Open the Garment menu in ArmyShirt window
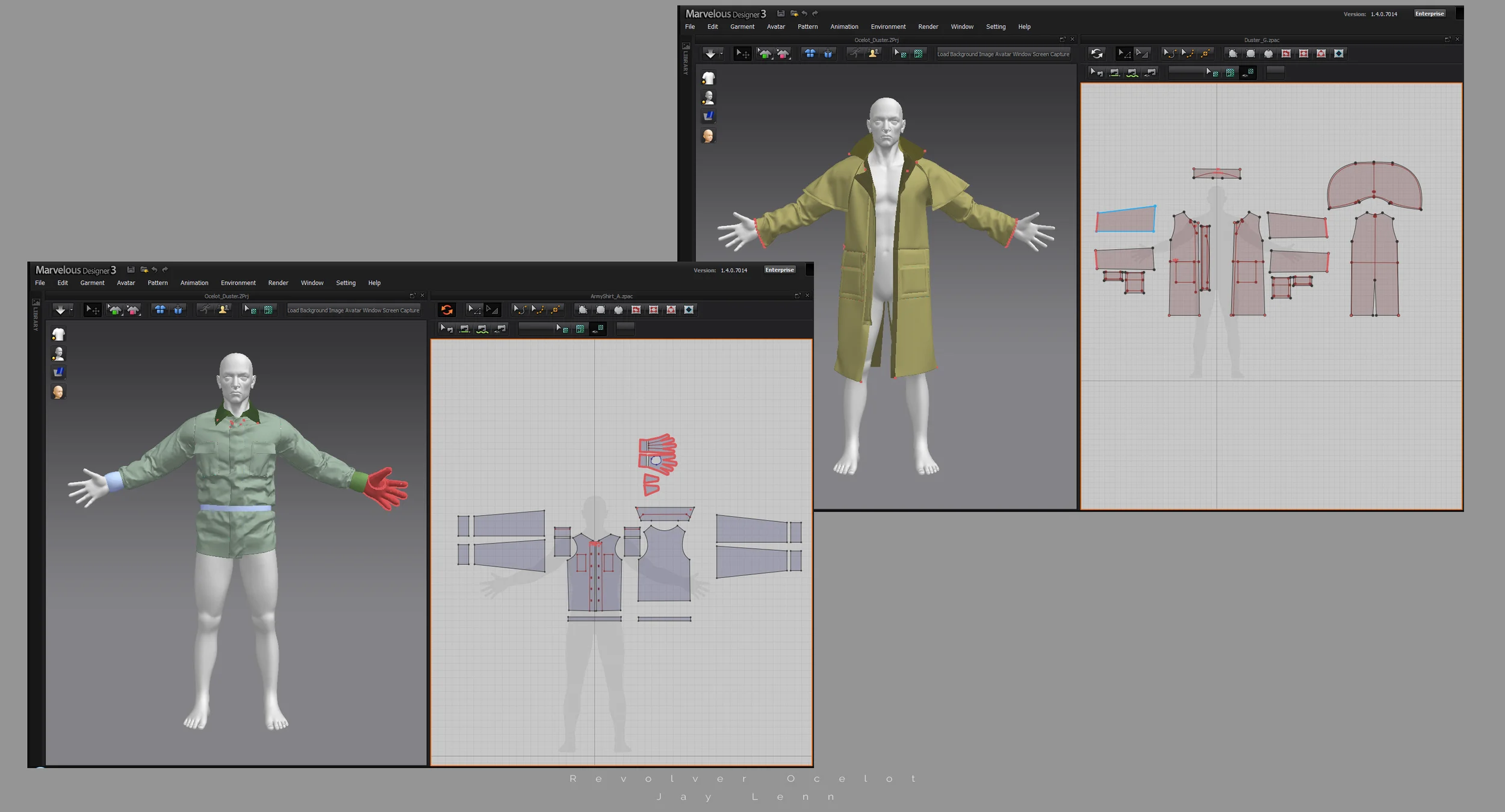Screen dimensions: 1505x812 [92, 283]
